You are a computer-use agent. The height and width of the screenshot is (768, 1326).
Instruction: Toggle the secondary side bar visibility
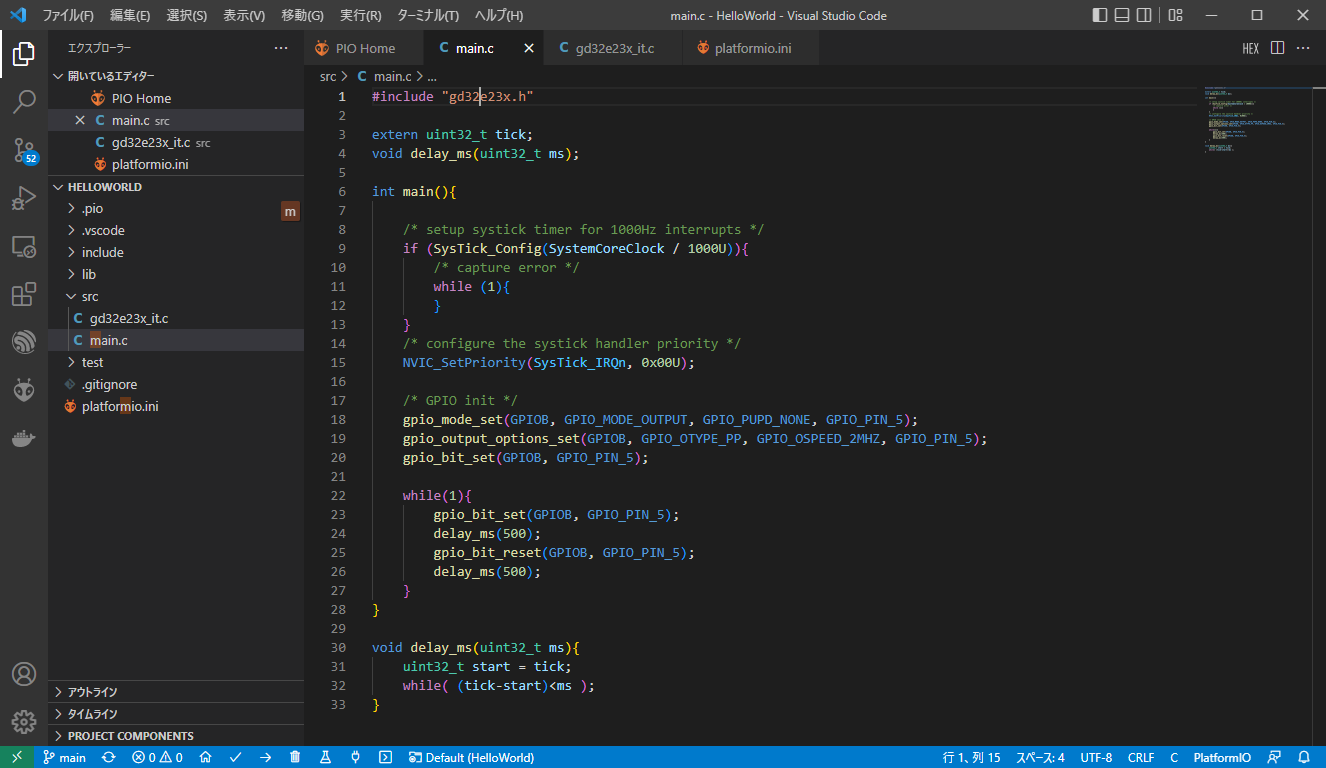(x=1145, y=15)
